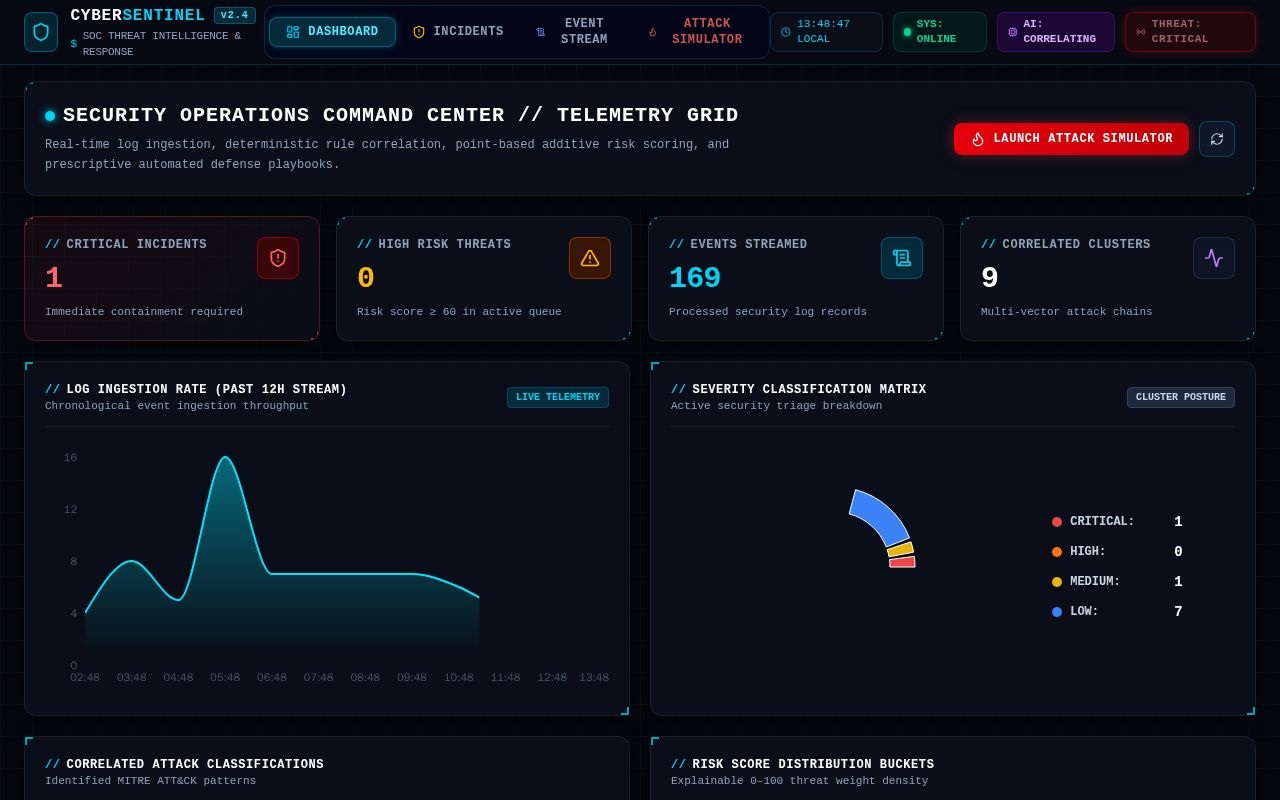Click the correlated clusters activity pulse icon
The height and width of the screenshot is (800, 1280).
pos(1214,258)
